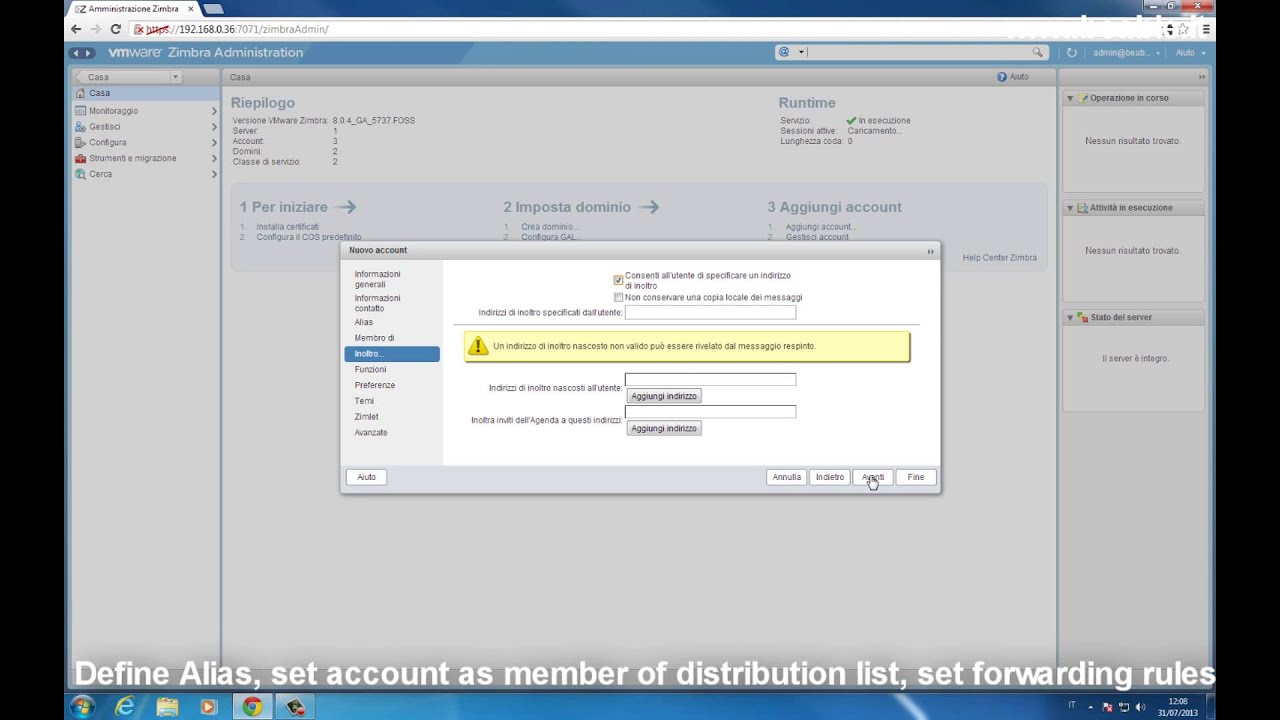Click Aggiungi indirizzo for hidden forwarding

pos(664,396)
